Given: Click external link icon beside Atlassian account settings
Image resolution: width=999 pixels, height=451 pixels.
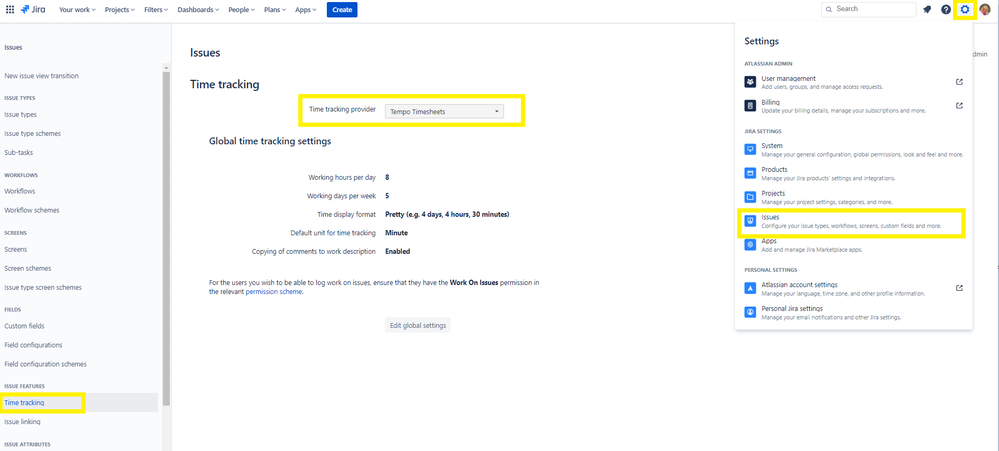Looking at the screenshot, I should (x=959, y=289).
